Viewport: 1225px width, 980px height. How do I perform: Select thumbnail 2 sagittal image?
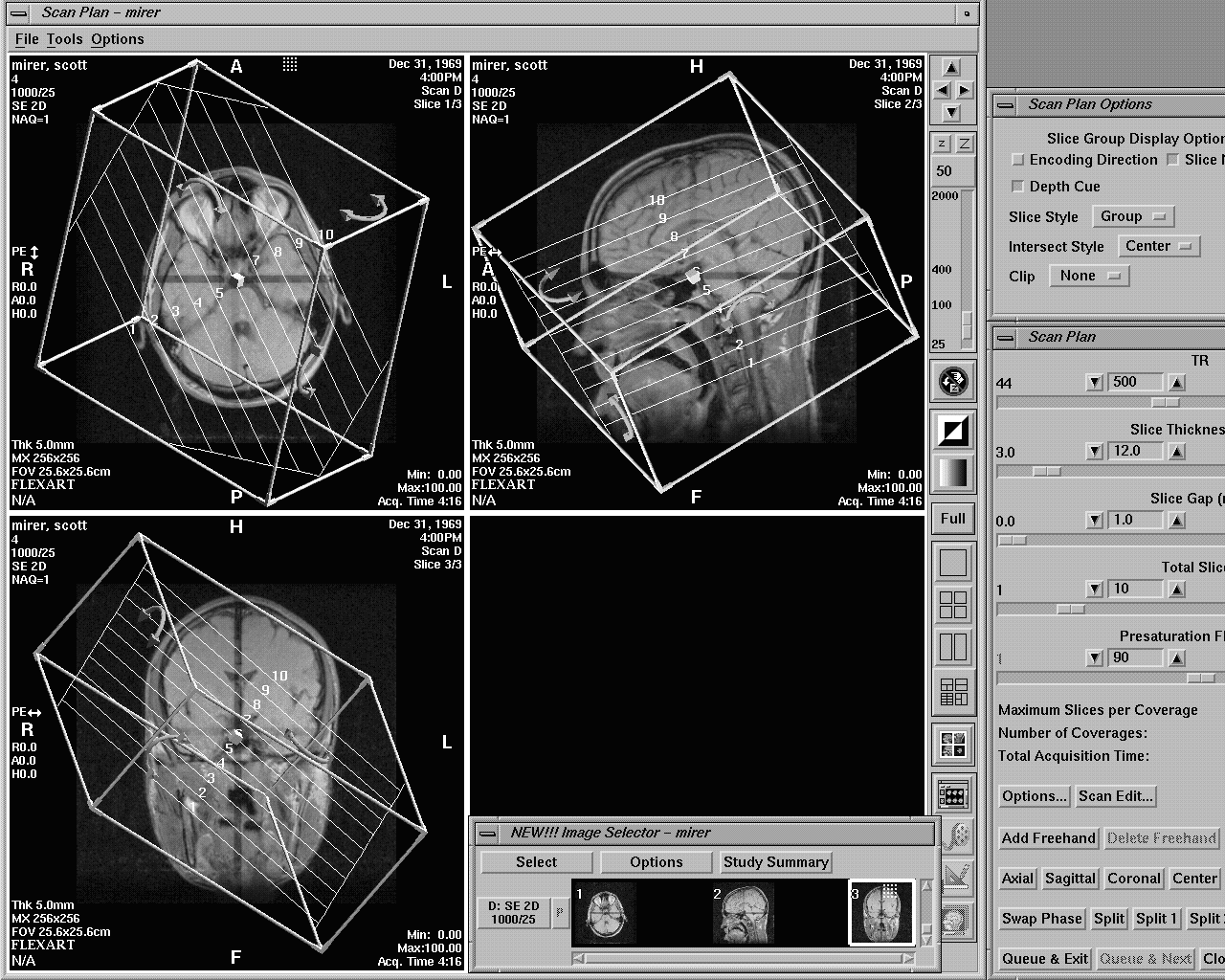pyautogui.click(x=743, y=913)
